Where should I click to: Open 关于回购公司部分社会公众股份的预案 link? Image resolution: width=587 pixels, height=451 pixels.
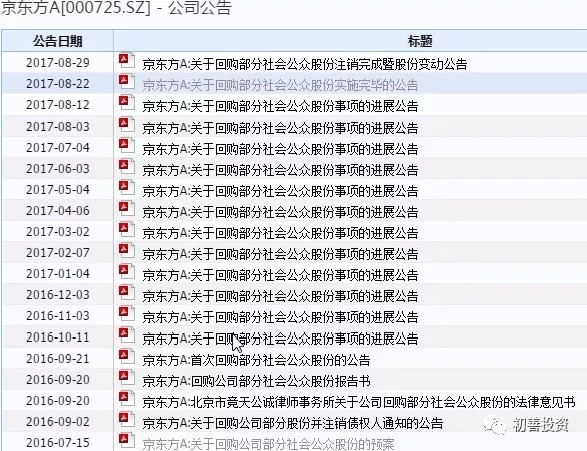pyautogui.click(x=268, y=444)
